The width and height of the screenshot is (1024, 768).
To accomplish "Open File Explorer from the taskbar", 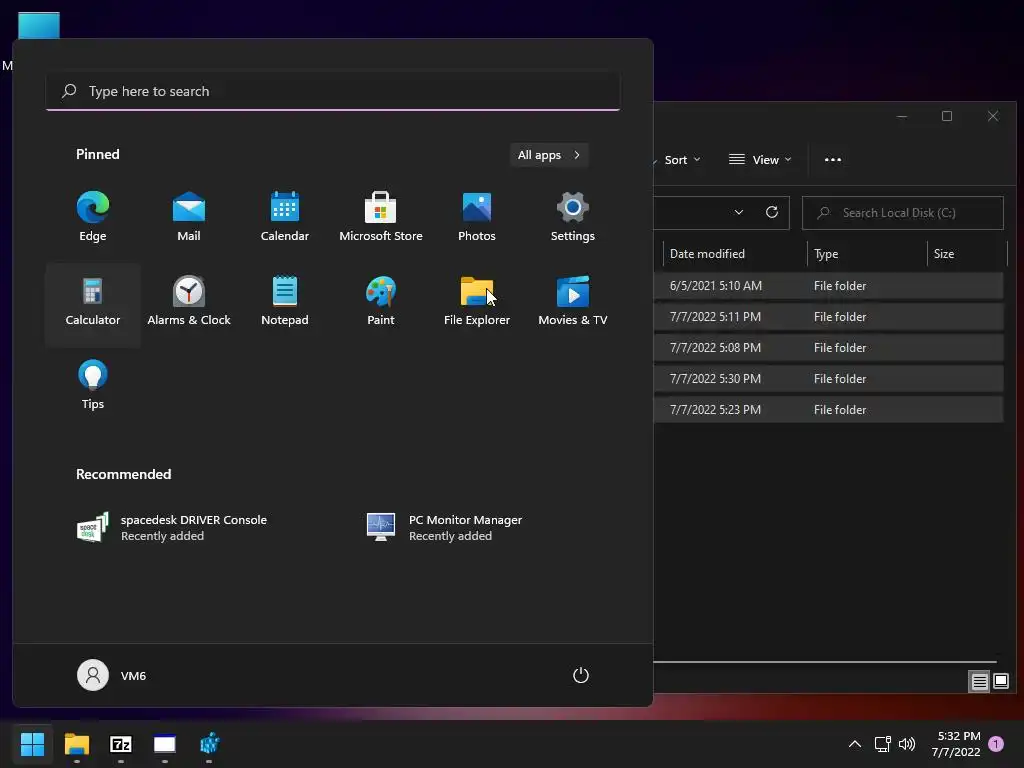I will 76,744.
